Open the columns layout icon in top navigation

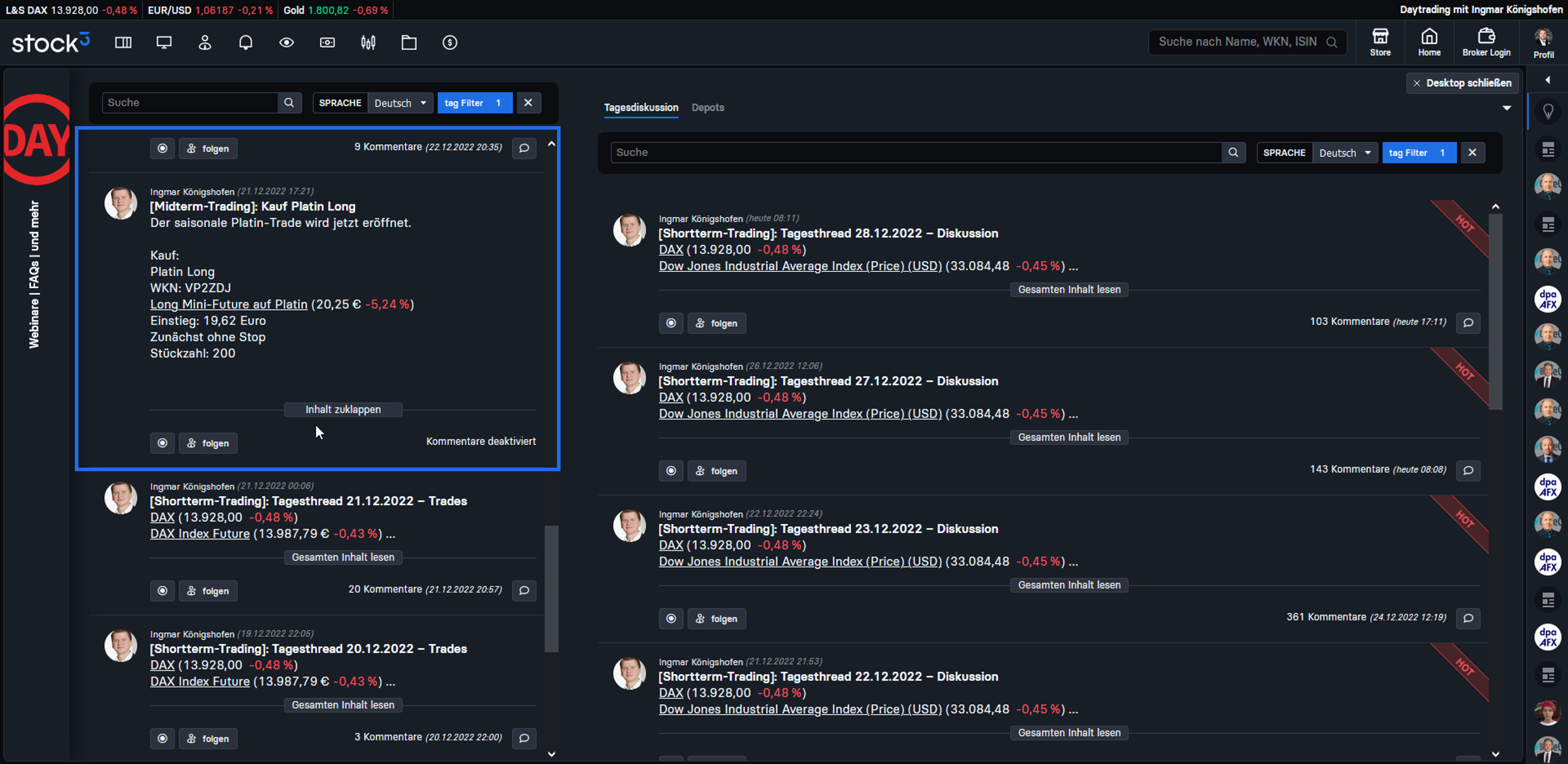click(123, 43)
